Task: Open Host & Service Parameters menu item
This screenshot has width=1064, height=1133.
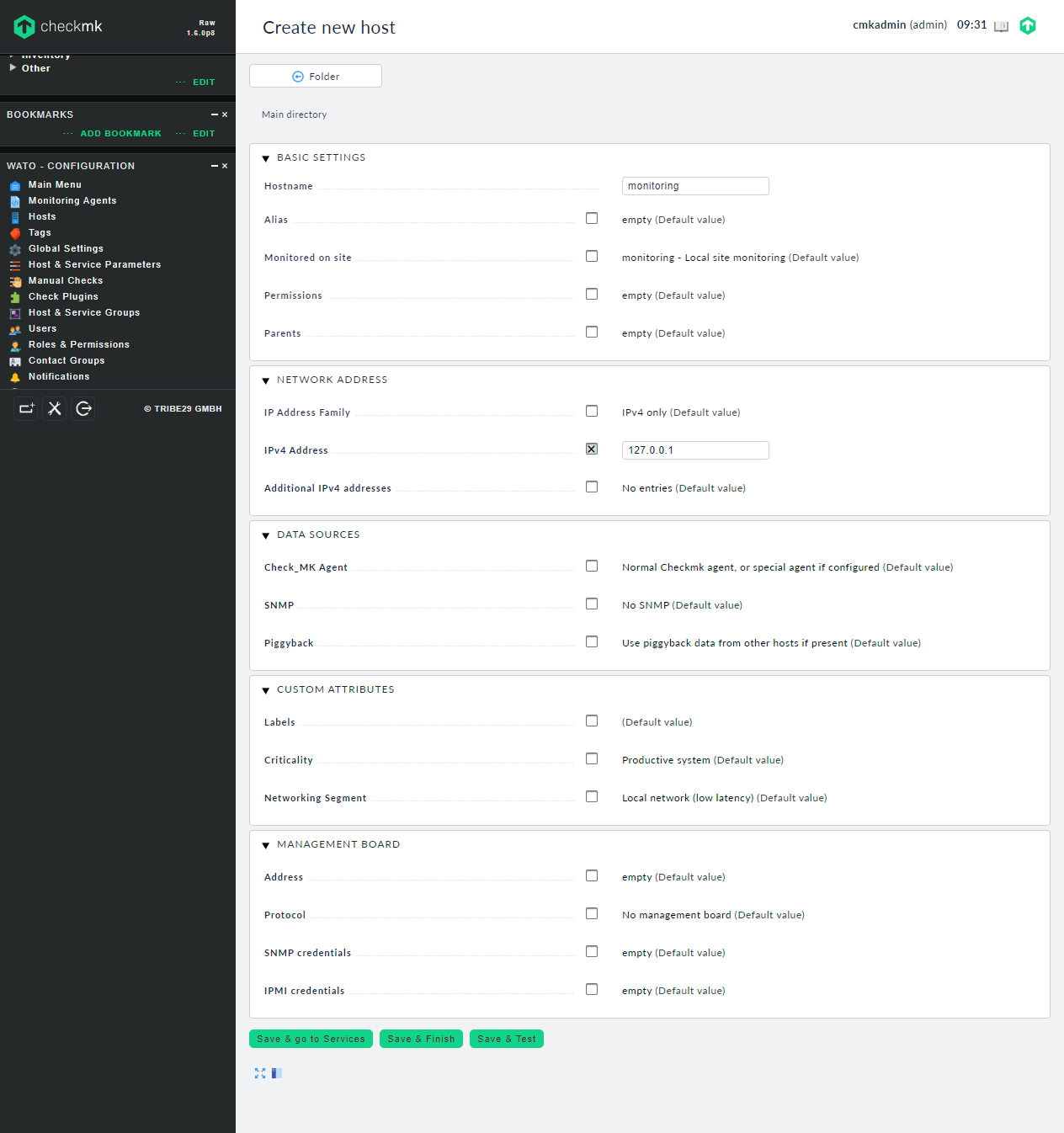Action: [94, 264]
